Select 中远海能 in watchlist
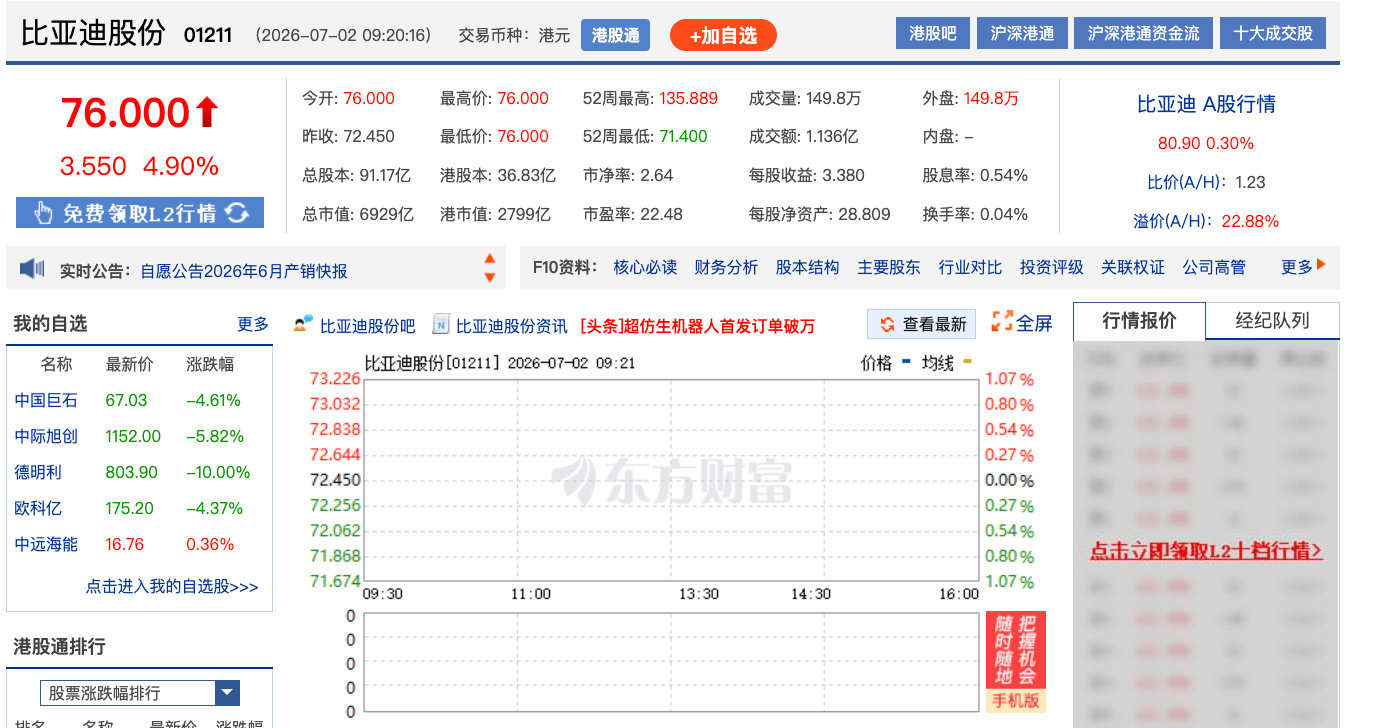This screenshot has height=728, width=1398. 46,544
